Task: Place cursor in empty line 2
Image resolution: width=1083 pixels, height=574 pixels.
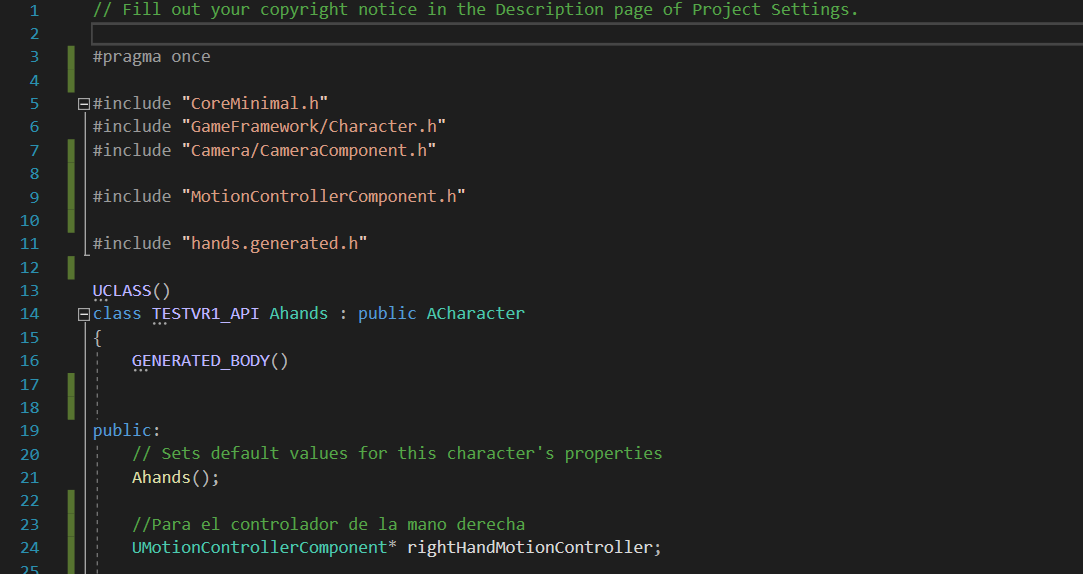Action: tap(587, 33)
